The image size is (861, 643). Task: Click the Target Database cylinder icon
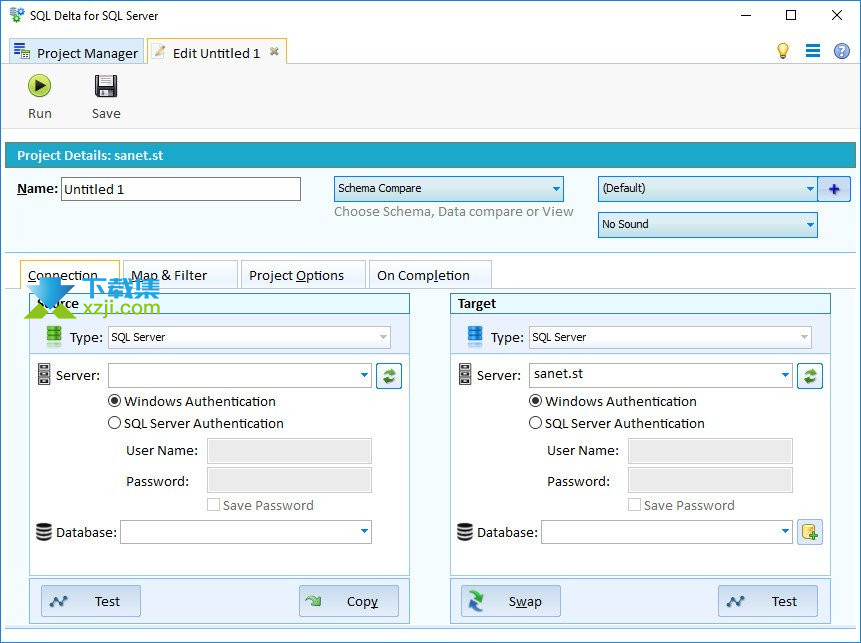tap(465, 532)
